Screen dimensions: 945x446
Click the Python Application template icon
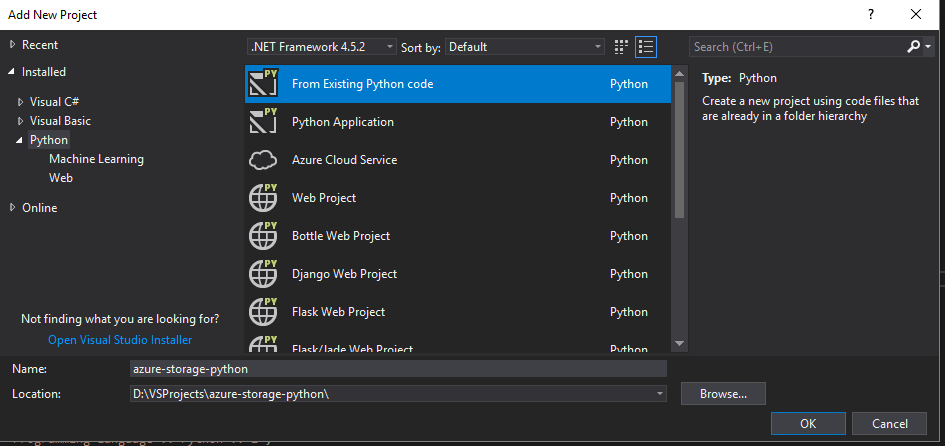[x=263, y=122]
